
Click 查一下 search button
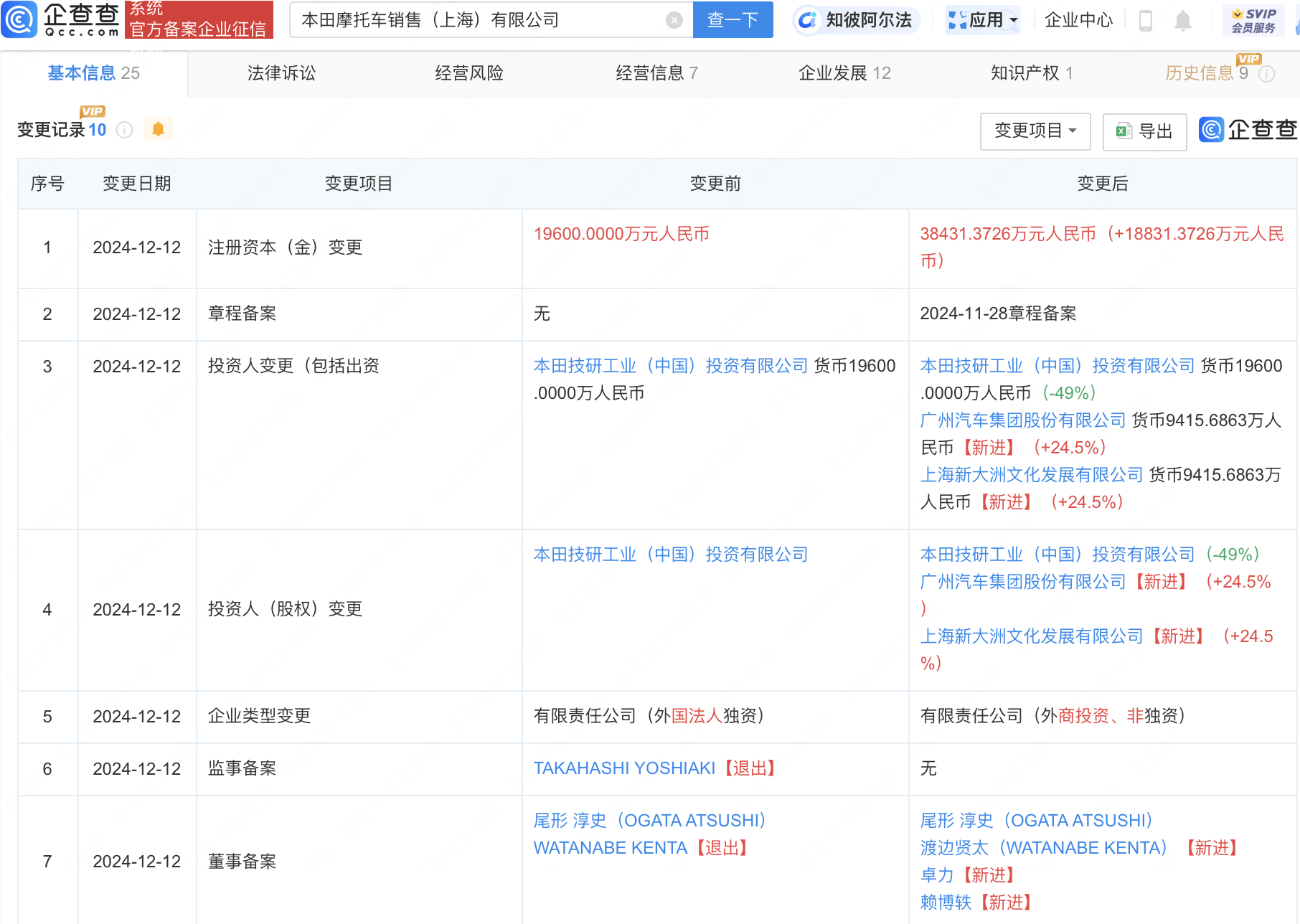[733, 19]
